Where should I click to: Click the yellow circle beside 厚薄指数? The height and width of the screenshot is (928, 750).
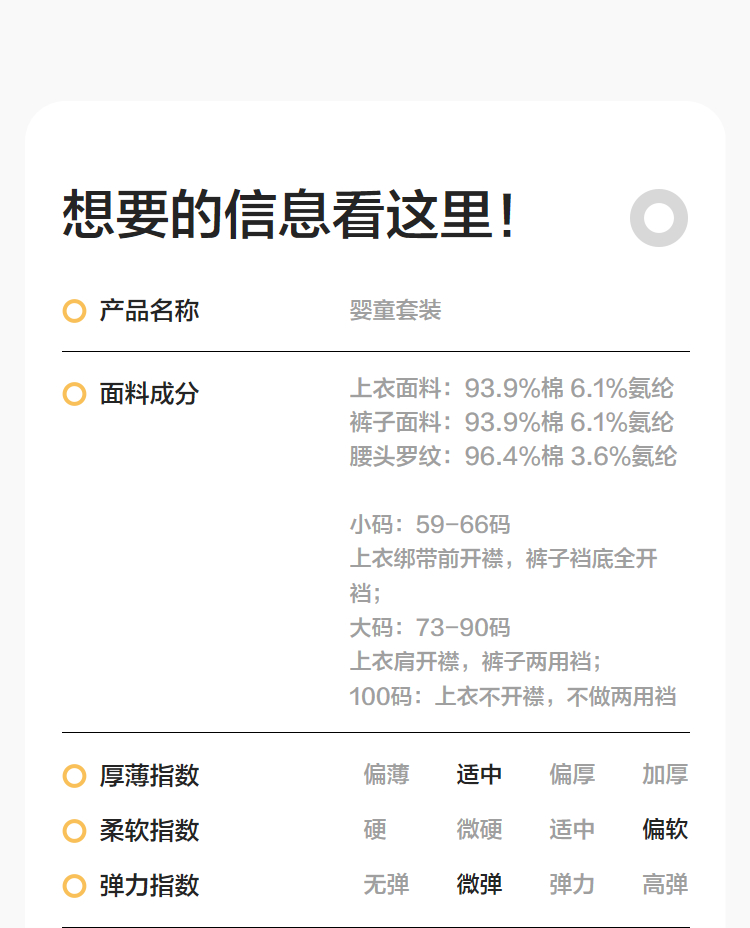click(x=74, y=776)
